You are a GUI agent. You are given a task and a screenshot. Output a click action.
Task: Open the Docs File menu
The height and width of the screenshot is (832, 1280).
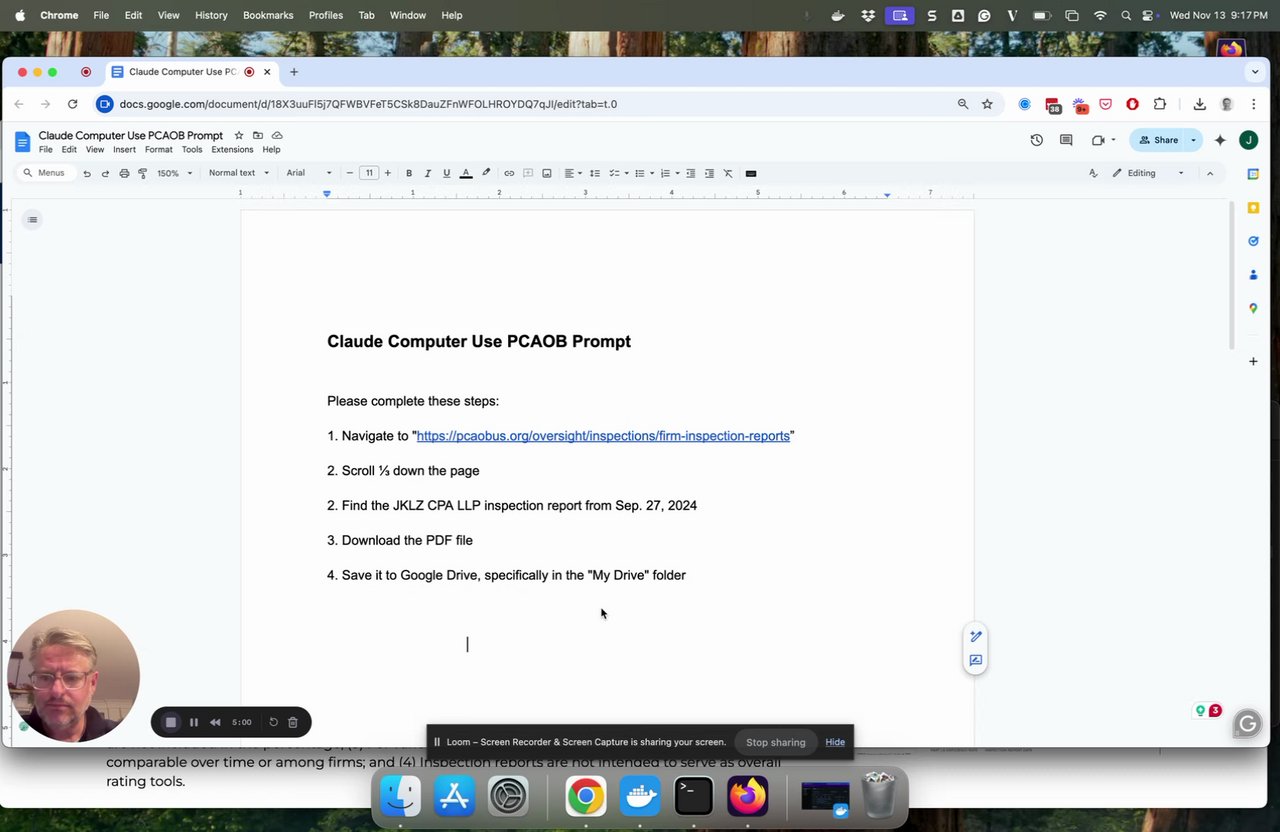click(46, 150)
